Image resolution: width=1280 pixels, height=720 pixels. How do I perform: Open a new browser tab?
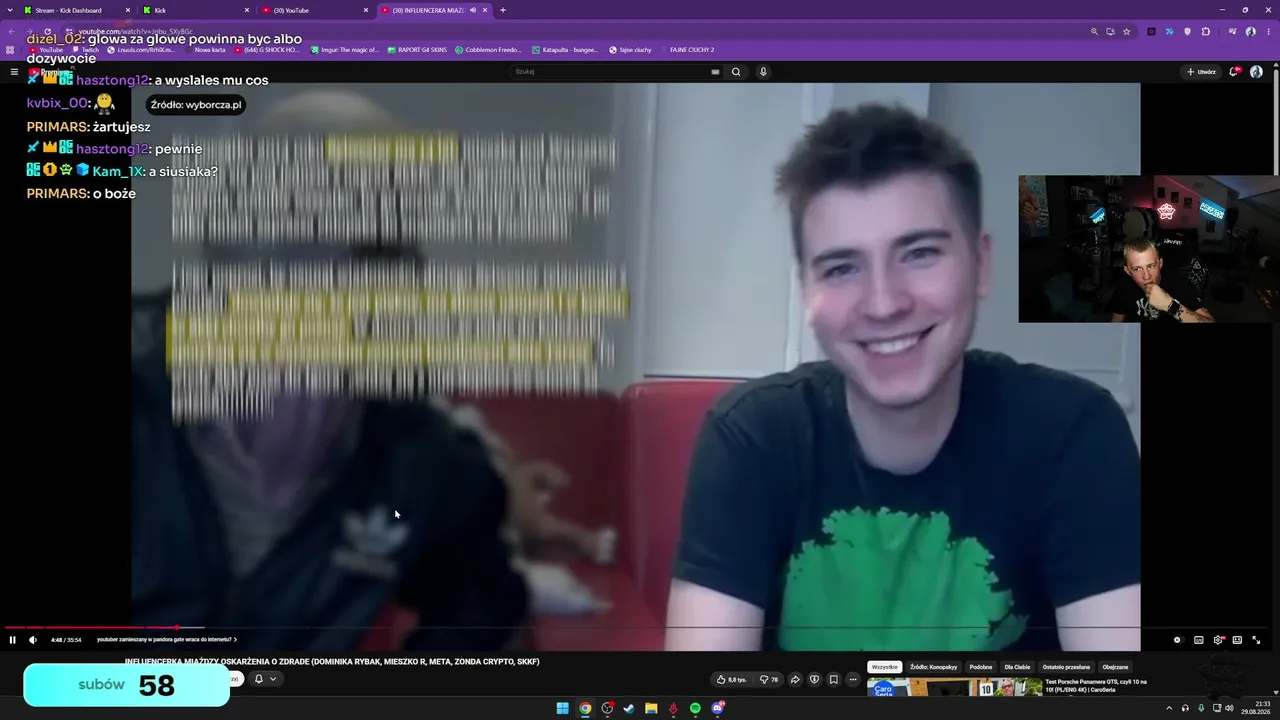pyautogui.click(x=503, y=10)
